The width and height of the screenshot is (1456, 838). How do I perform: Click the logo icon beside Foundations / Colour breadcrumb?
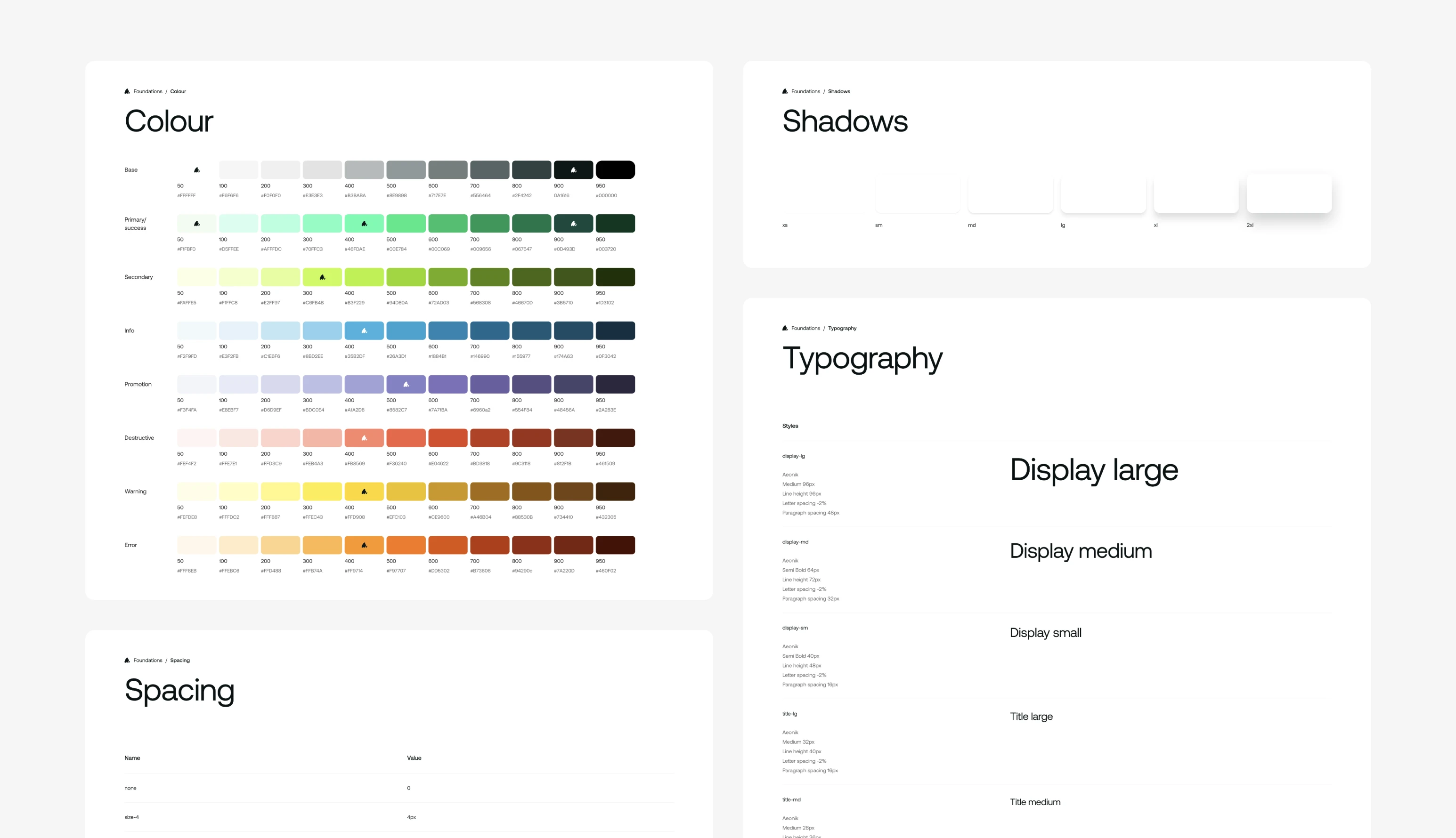(127, 91)
